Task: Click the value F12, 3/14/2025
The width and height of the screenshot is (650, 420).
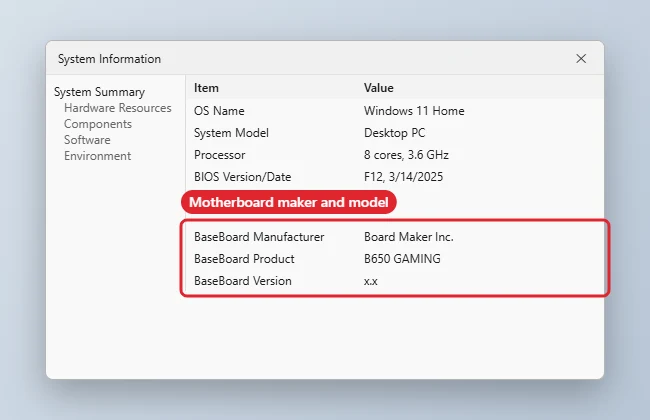Action: point(403,177)
